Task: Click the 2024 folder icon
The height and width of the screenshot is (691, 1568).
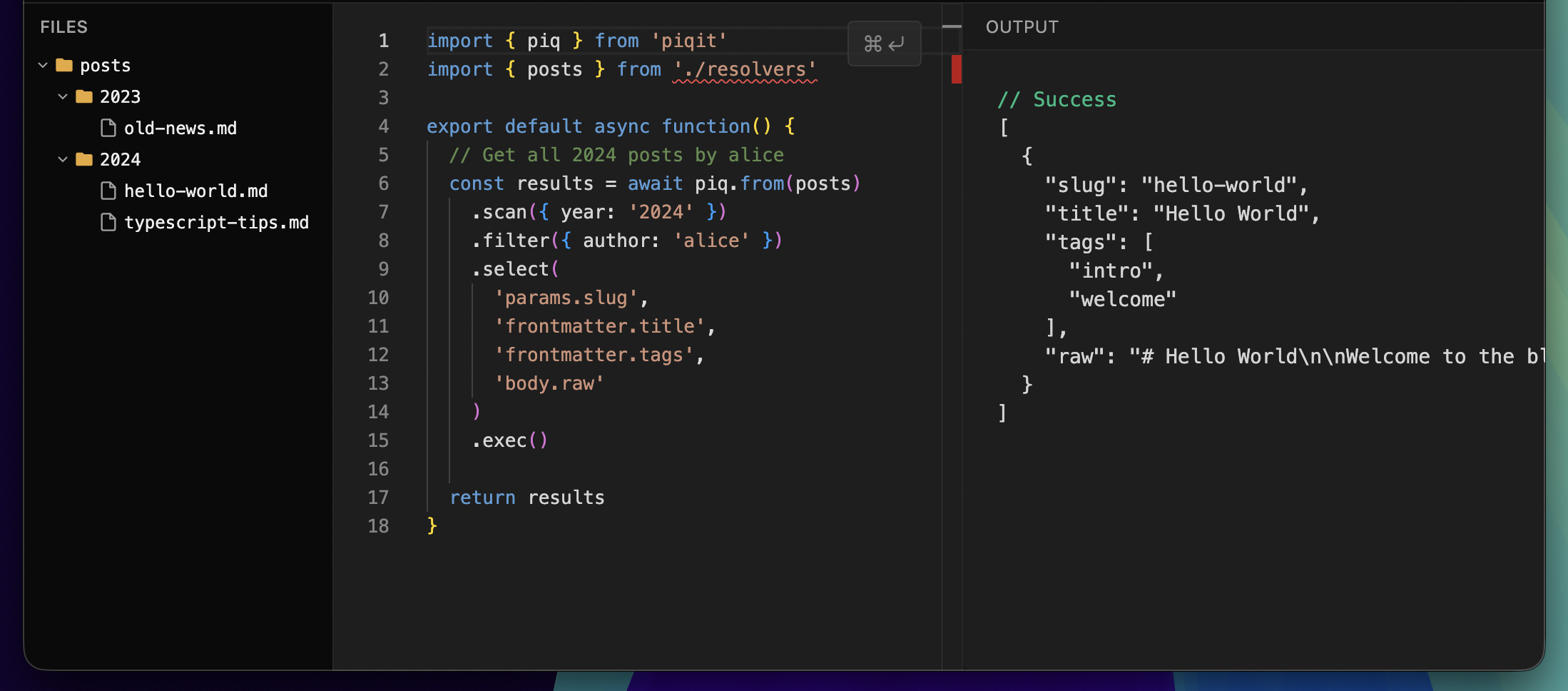Action: [x=84, y=160]
